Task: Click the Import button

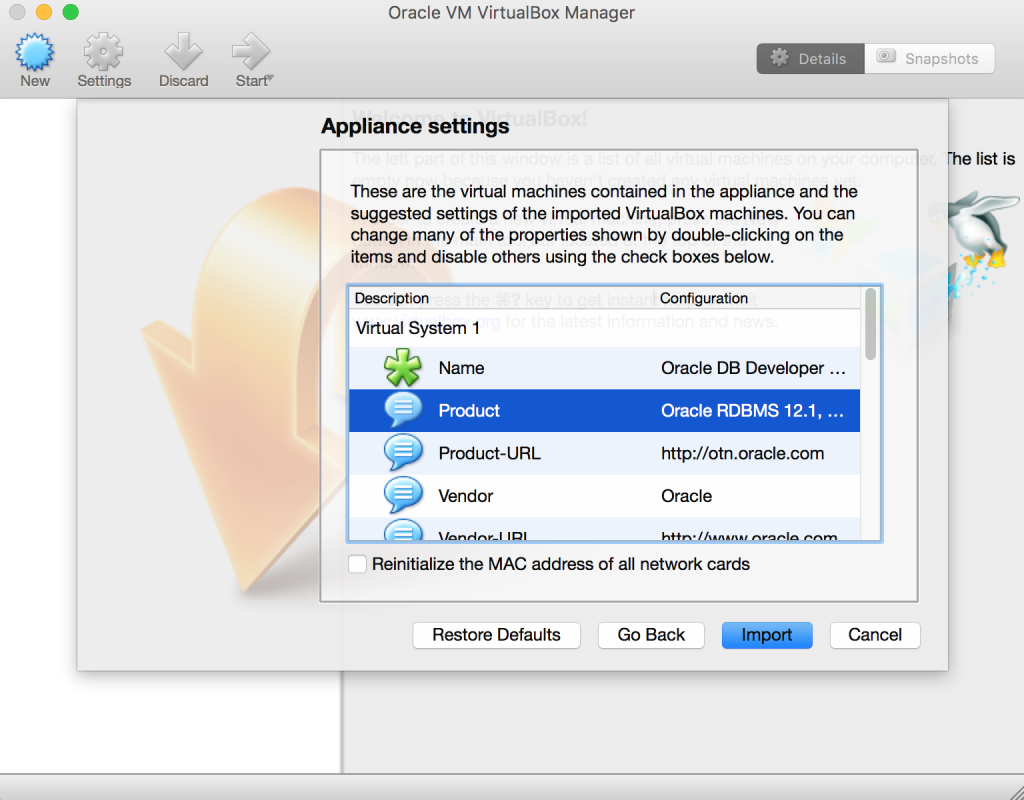Action: coord(767,635)
